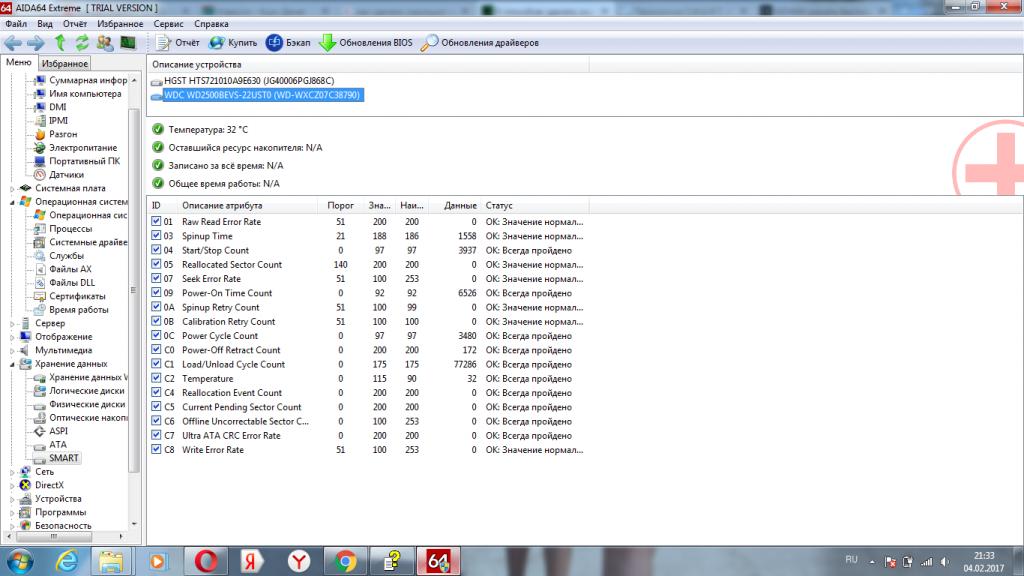Uncheck the 01 Raw Read Error Rate checkbox

(156, 221)
